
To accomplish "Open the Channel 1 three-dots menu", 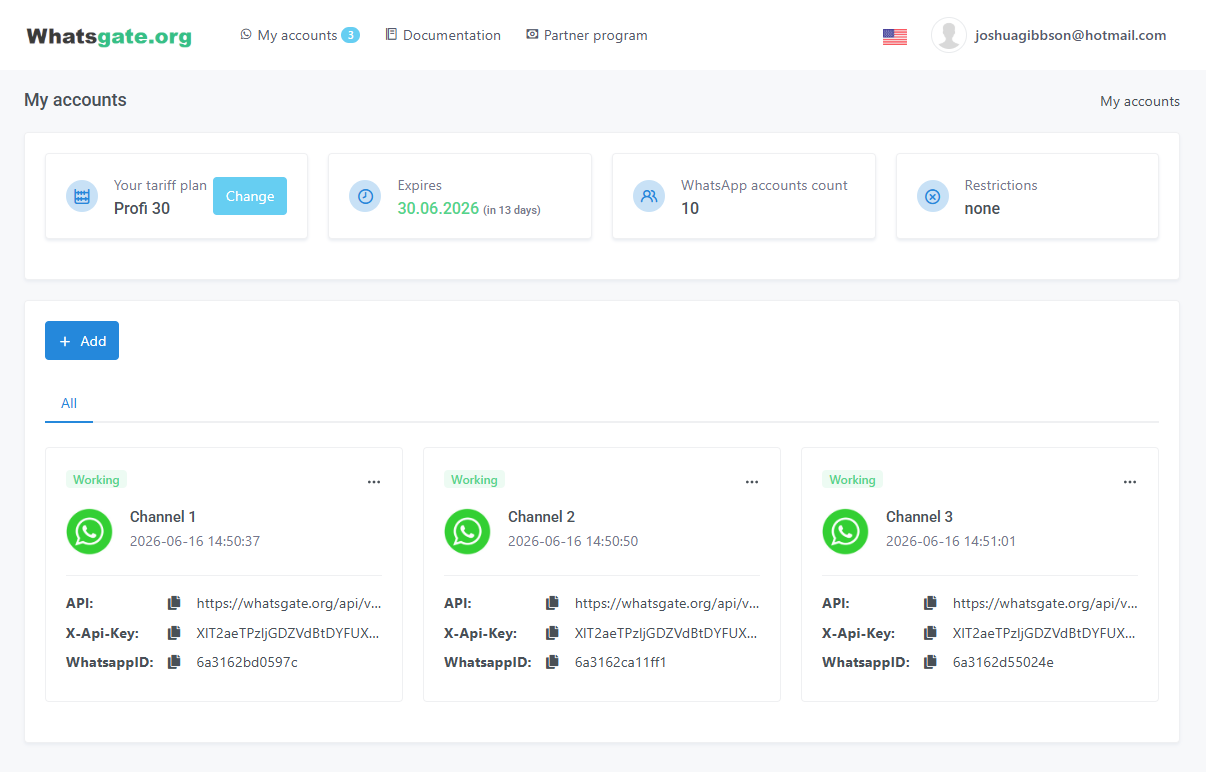I will [x=374, y=482].
